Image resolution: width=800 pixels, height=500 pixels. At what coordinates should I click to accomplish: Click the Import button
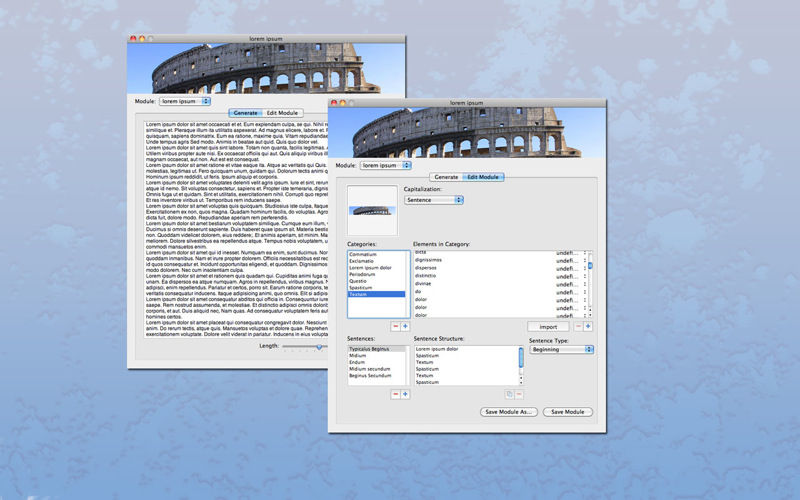tap(548, 327)
